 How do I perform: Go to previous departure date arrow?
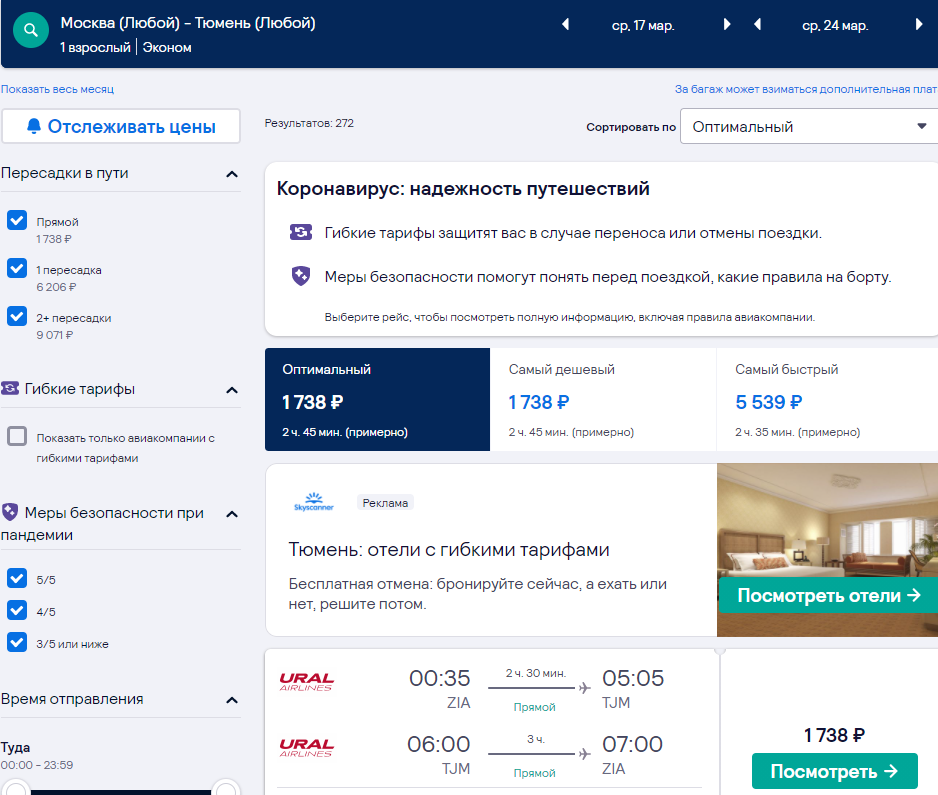coord(565,25)
